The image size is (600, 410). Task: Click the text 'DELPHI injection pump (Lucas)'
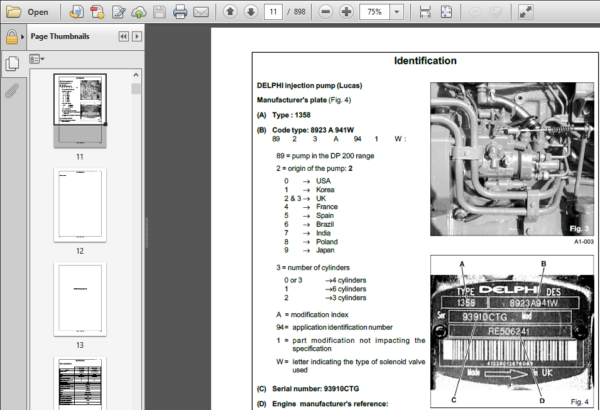tap(310, 86)
